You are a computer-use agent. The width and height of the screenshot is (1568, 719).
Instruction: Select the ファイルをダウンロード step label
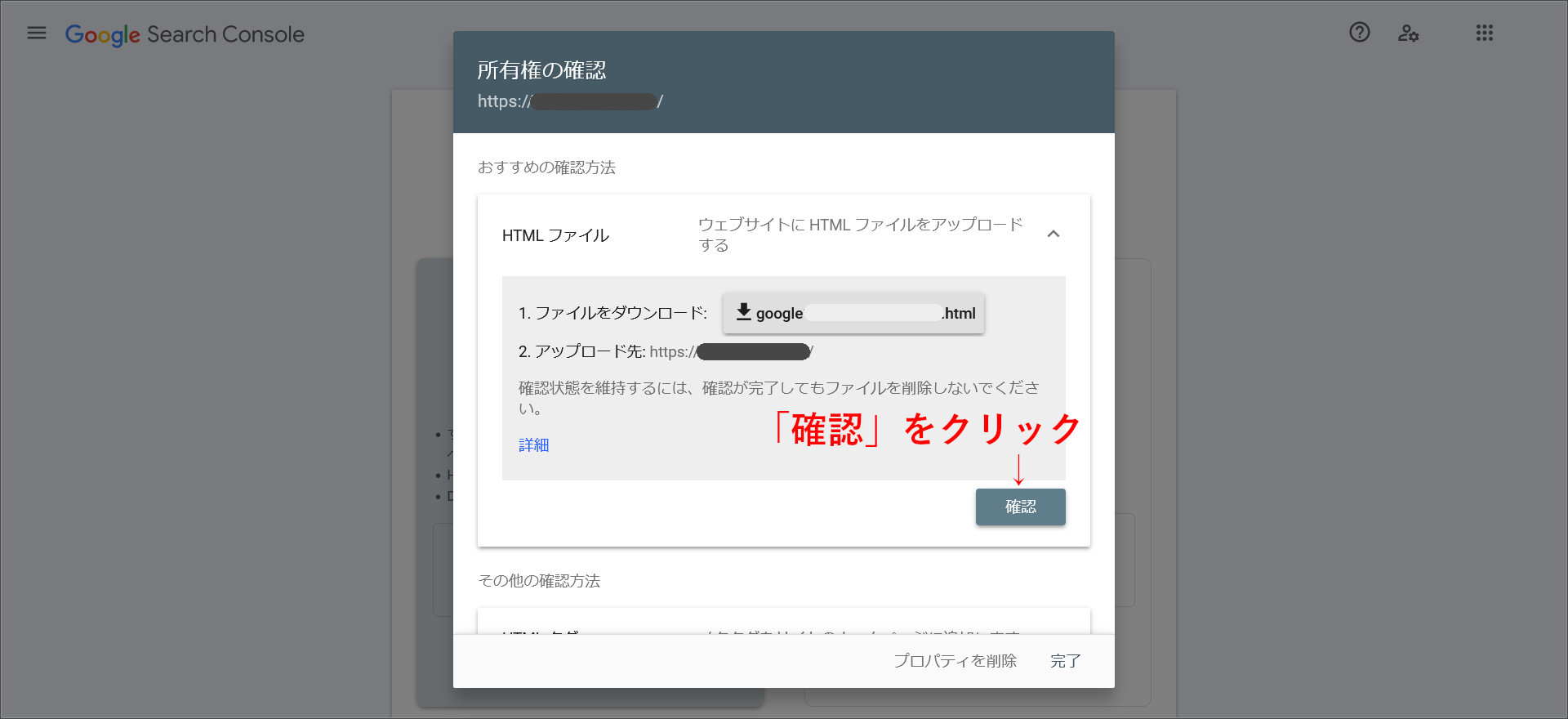612,313
